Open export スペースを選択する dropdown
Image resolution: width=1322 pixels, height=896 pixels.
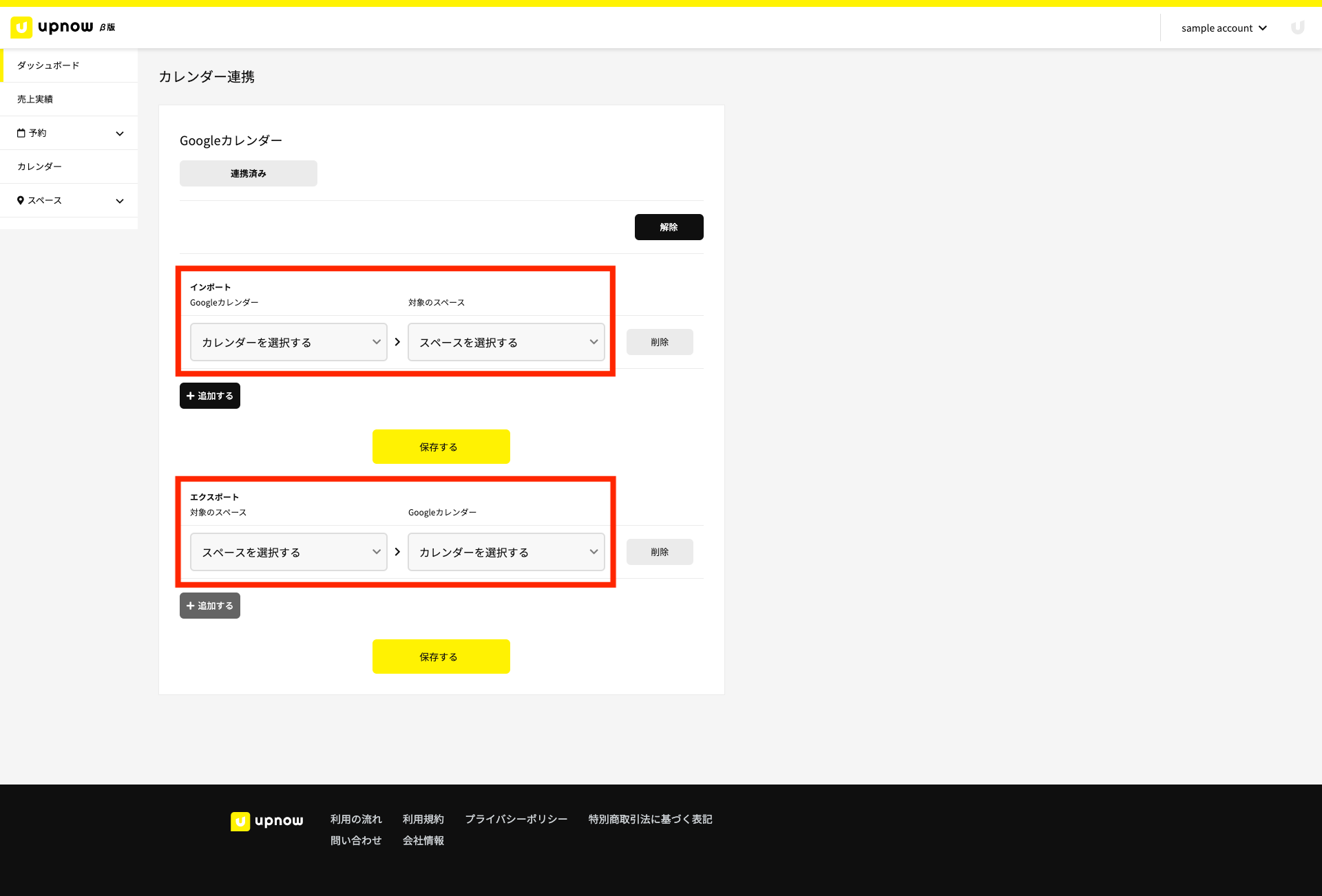(288, 552)
